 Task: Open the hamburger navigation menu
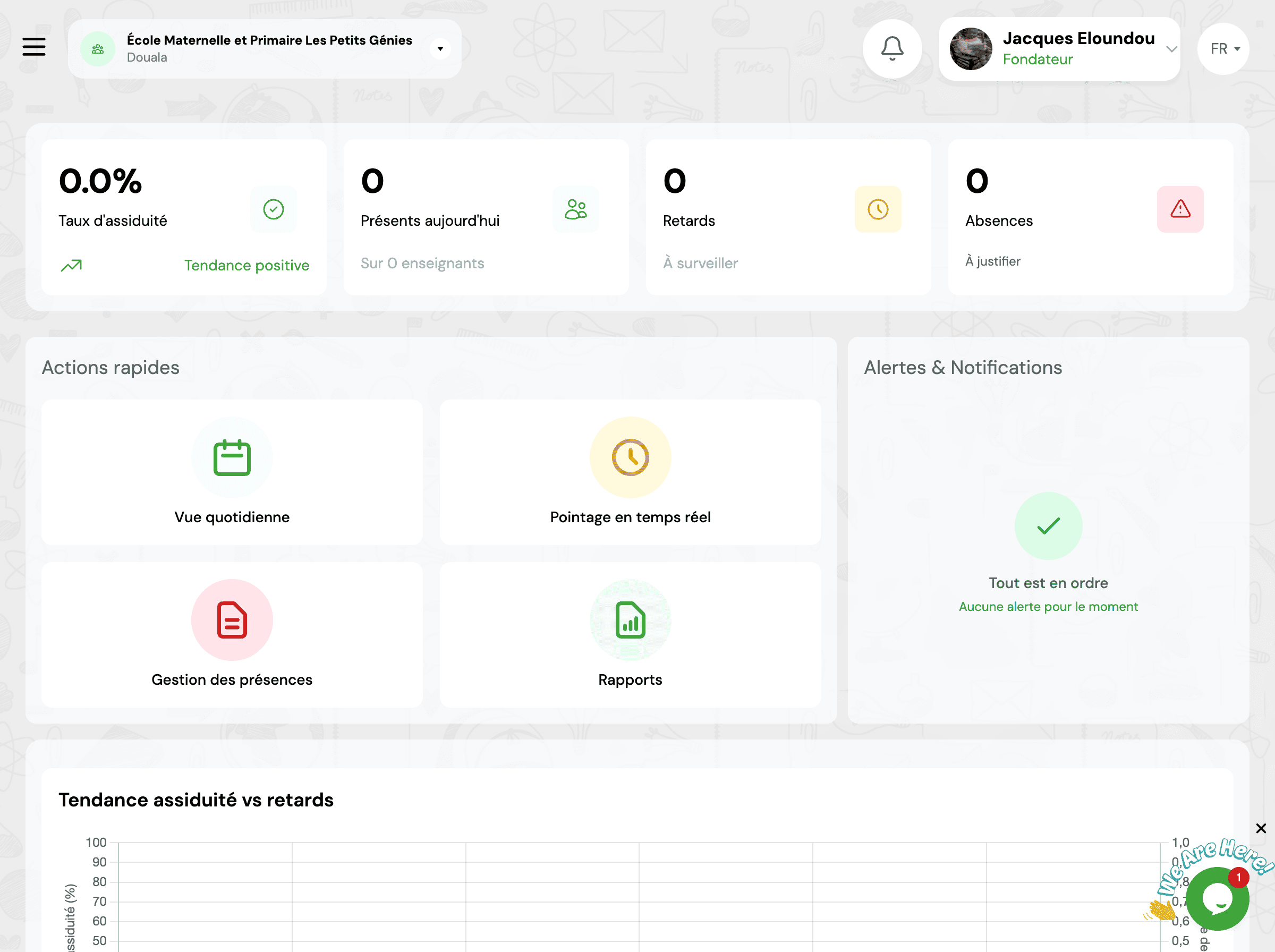click(34, 47)
